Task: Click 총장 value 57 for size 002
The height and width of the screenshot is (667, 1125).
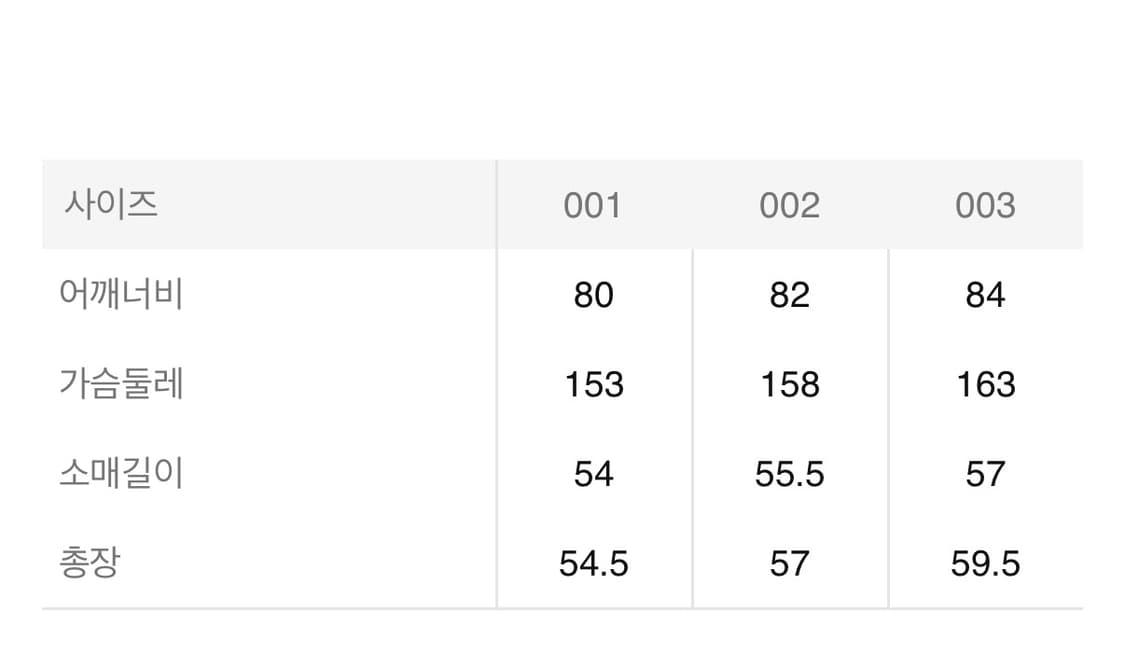Action: tap(789, 564)
